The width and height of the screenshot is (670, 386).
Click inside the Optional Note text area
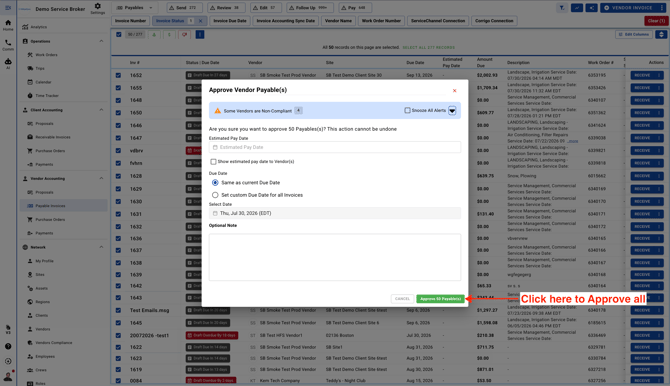point(335,257)
